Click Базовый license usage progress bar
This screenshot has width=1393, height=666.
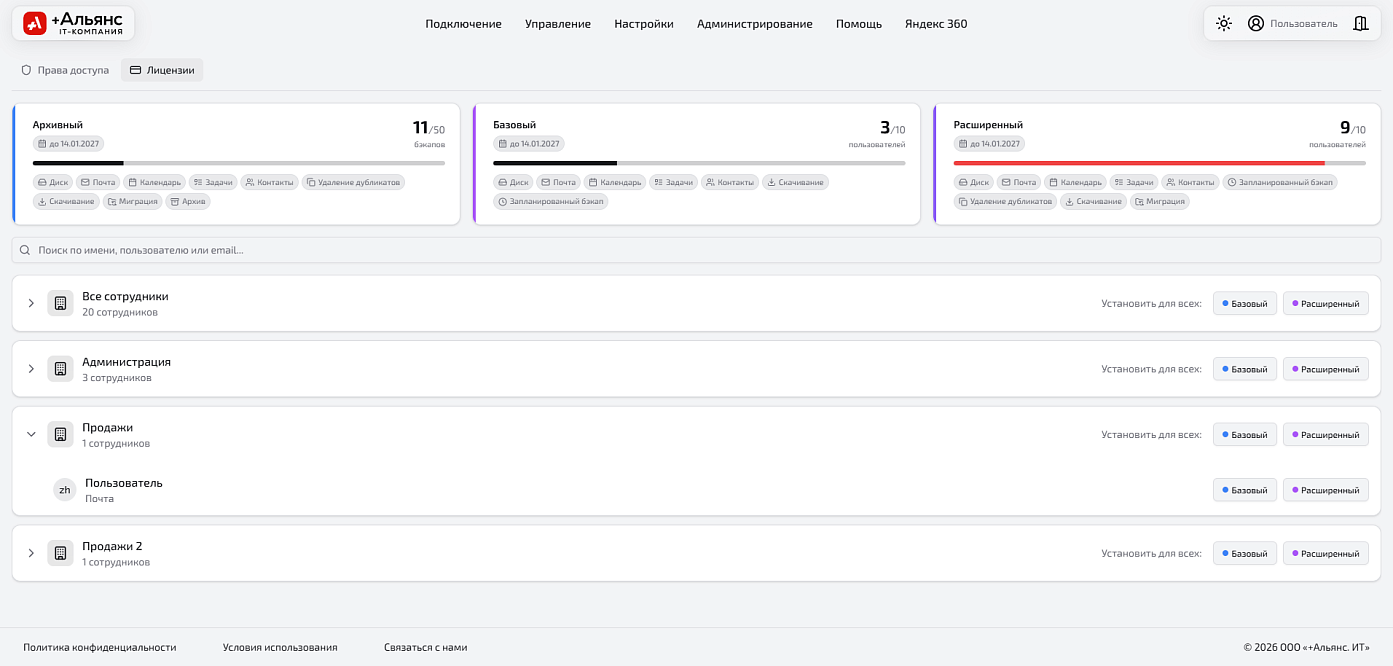tap(699, 163)
